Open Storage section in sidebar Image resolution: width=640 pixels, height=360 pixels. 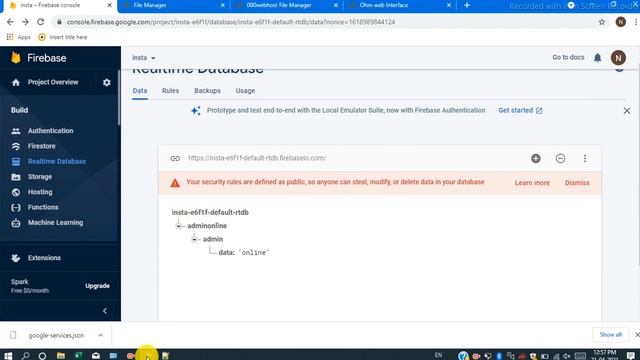click(x=40, y=177)
